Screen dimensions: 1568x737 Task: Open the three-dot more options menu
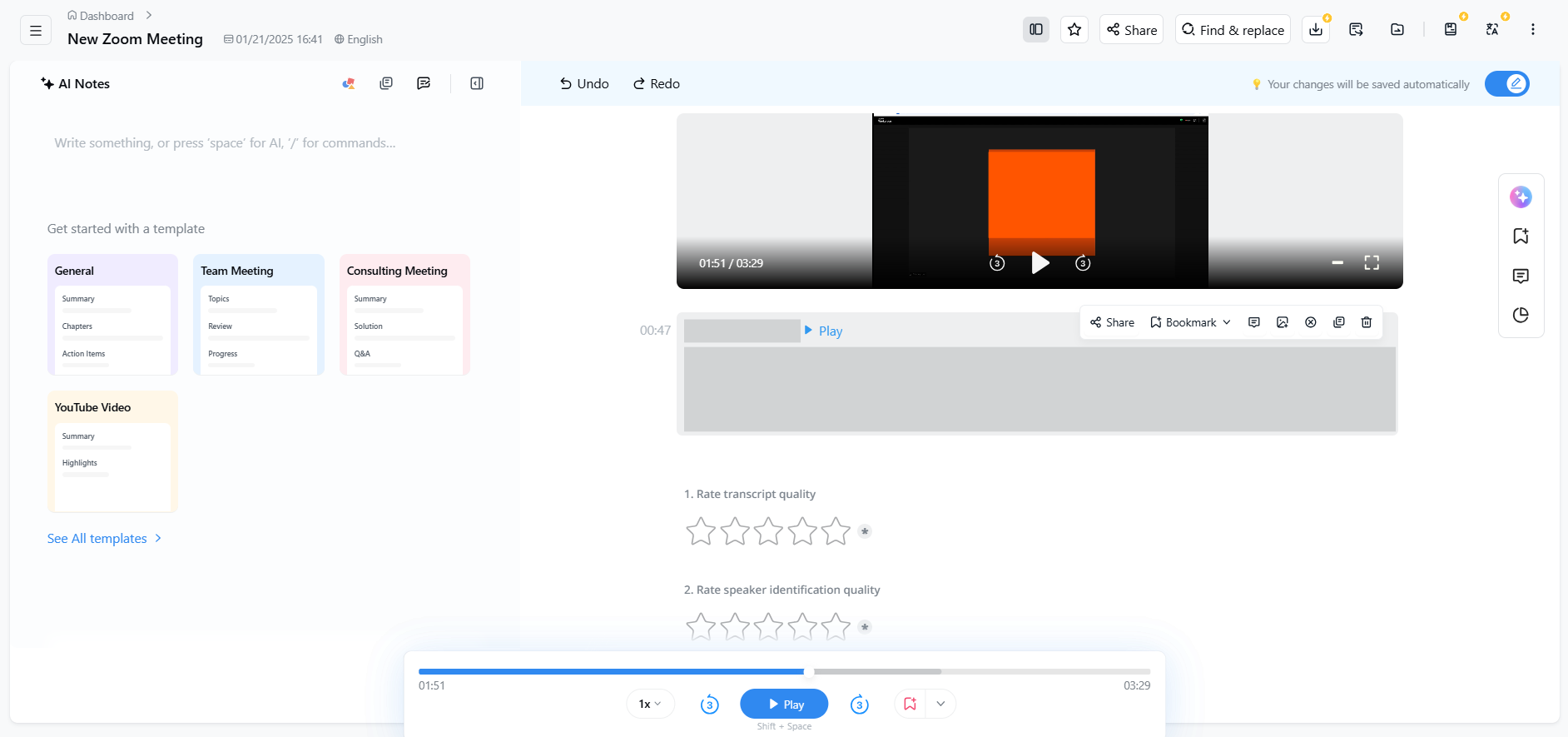click(x=1532, y=30)
